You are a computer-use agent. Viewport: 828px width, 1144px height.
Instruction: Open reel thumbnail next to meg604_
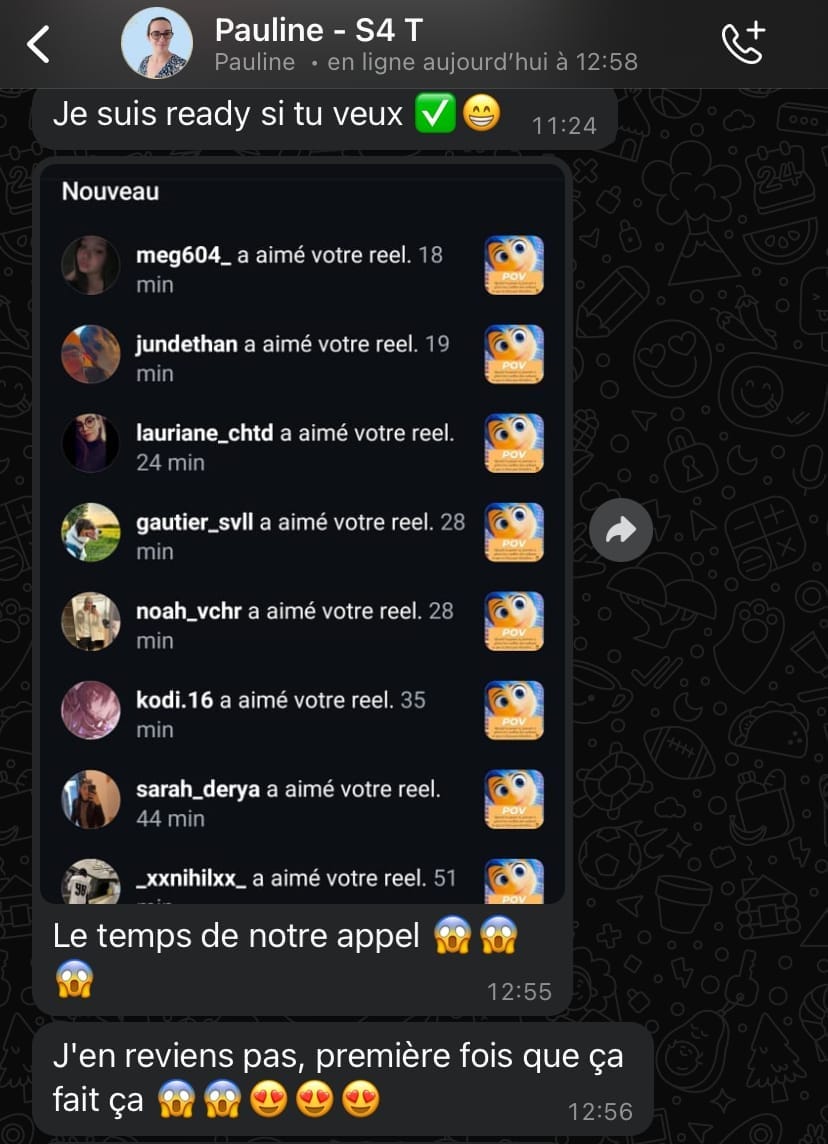(514, 265)
